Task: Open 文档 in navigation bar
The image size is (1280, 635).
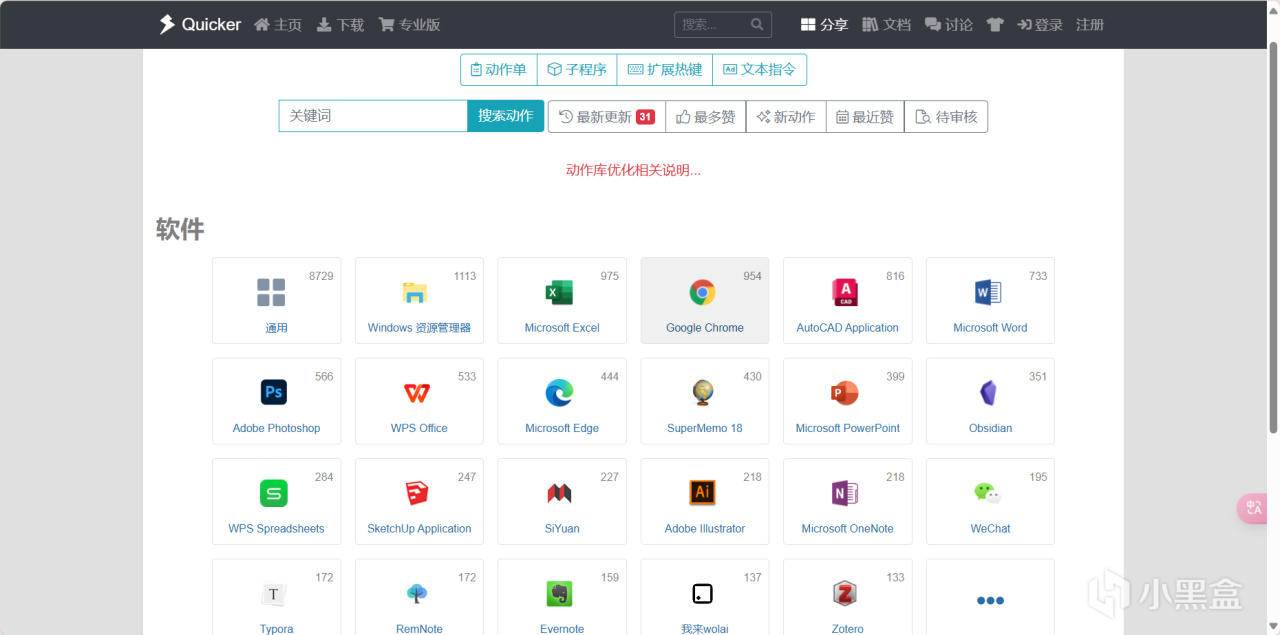Action: pyautogui.click(x=886, y=25)
